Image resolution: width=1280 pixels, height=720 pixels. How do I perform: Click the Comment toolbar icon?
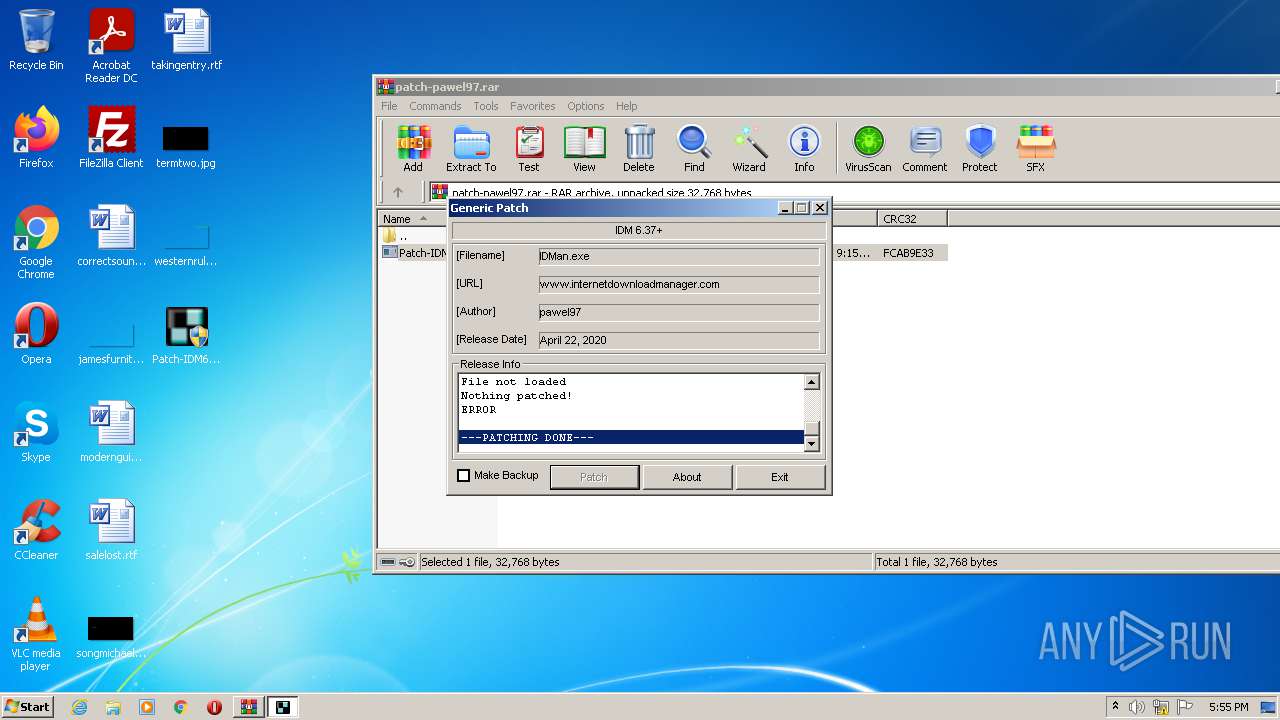(x=925, y=149)
